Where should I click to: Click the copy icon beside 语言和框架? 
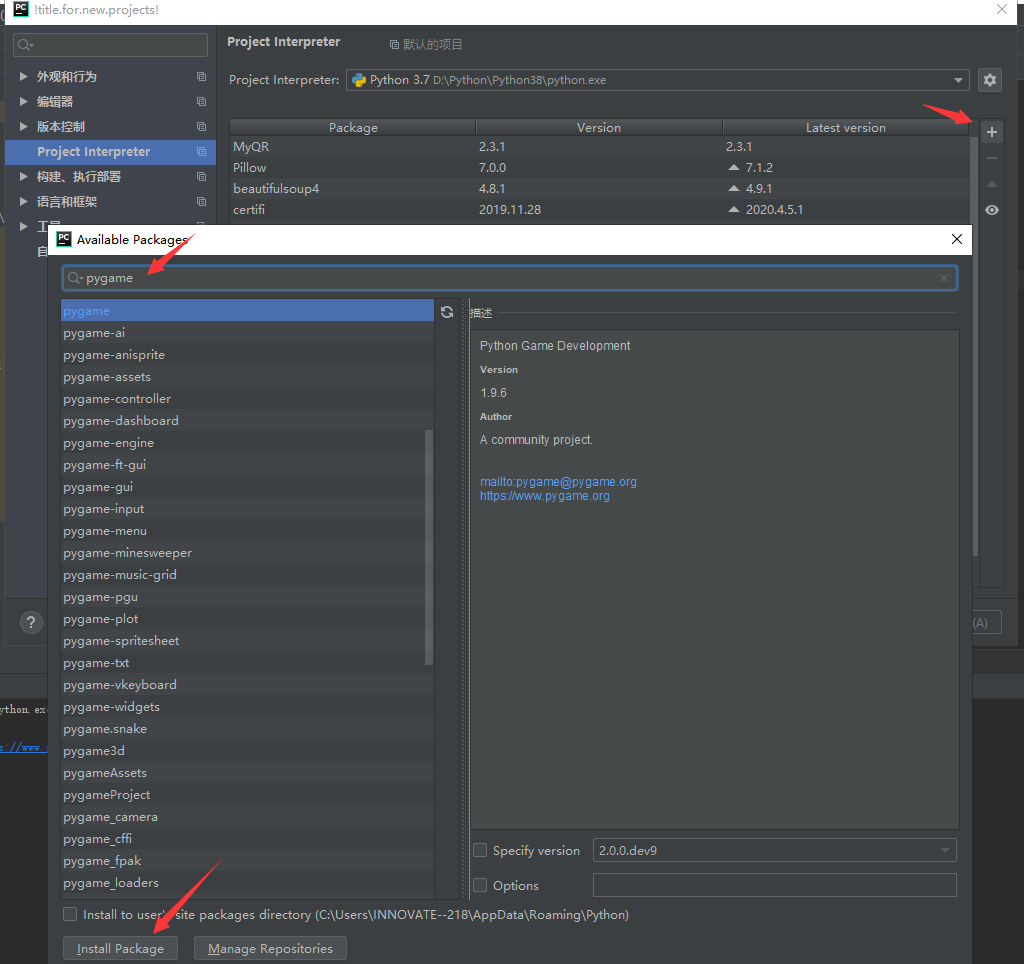(201, 202)
